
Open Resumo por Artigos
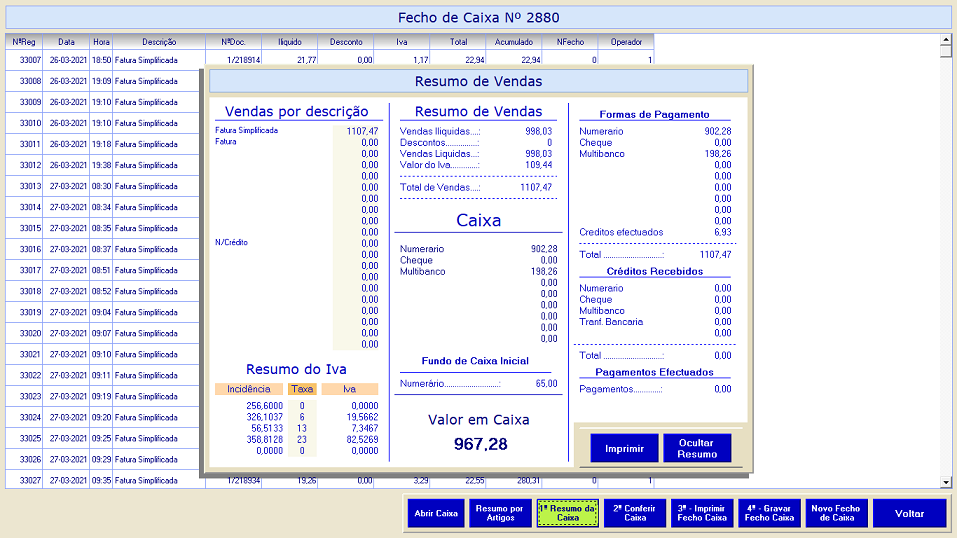(499, 513)
